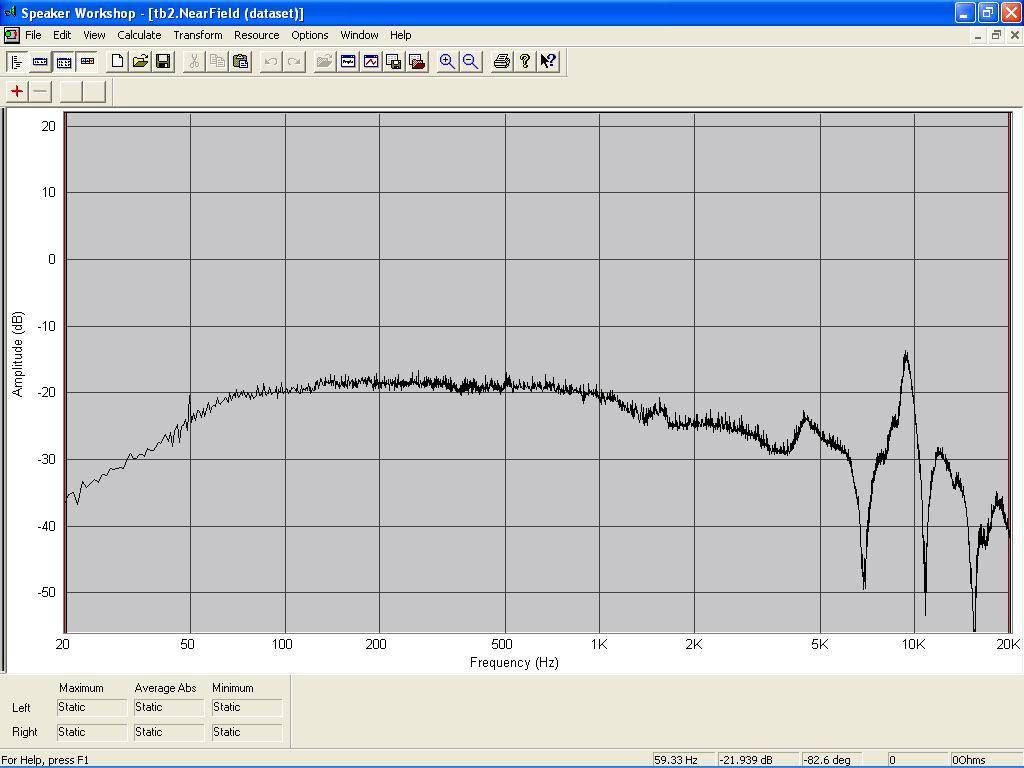Click the 1K tick label on frequency axis
Image resolution: width=1024 pixels, height=768 pixels.
(599, 645)
